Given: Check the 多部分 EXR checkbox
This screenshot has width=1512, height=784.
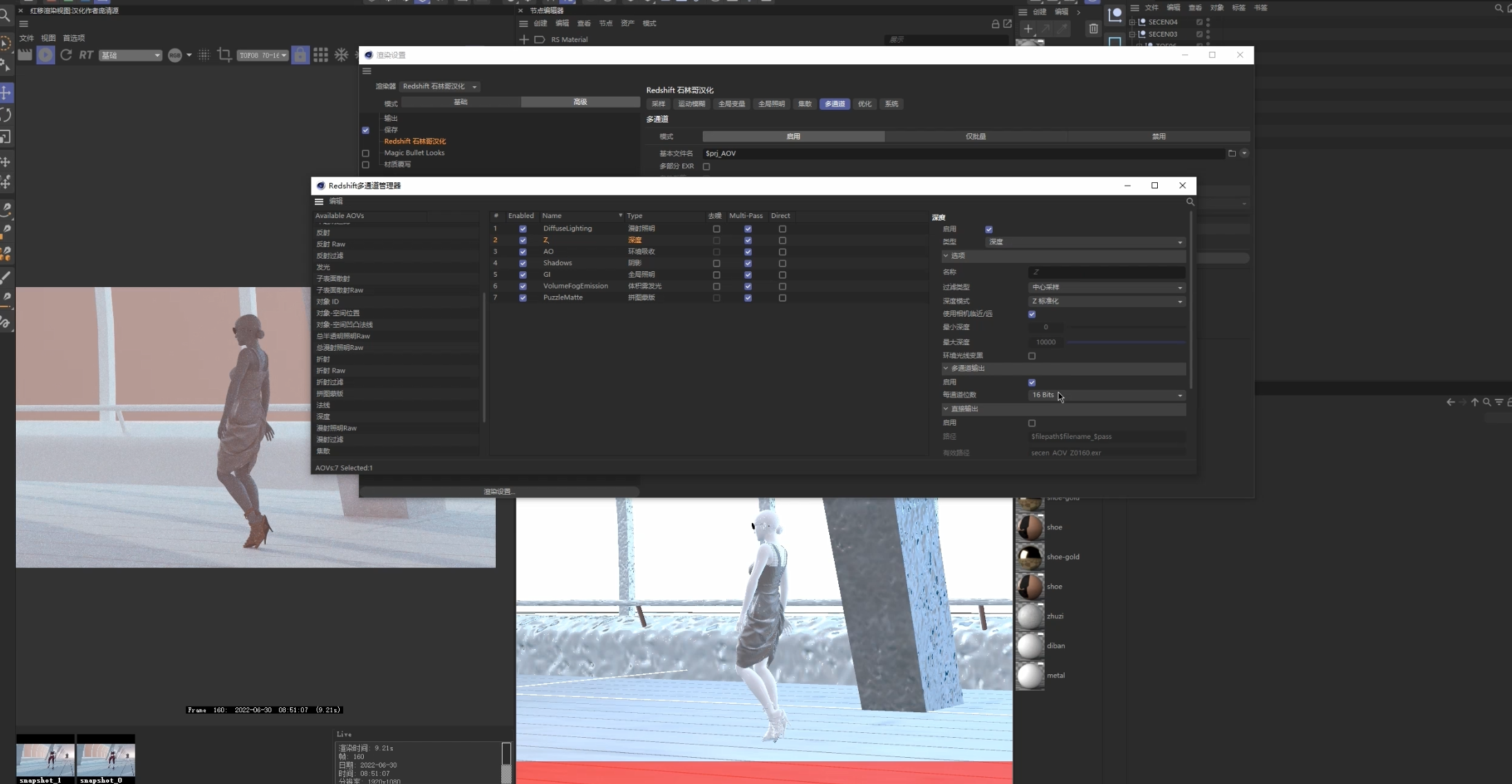Looking at the screenshot, I should pyautogui.click(x=706, y=166).
